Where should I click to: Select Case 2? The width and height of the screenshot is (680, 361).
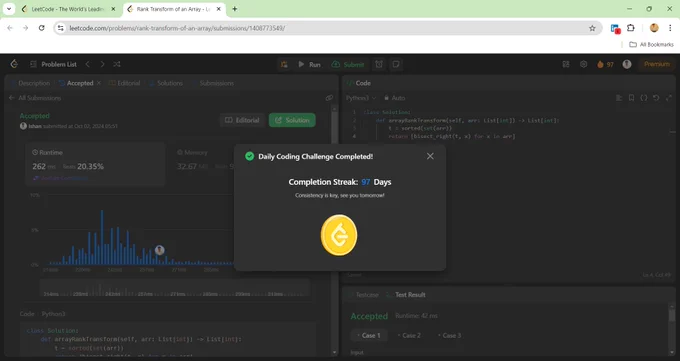coord(409,335)
